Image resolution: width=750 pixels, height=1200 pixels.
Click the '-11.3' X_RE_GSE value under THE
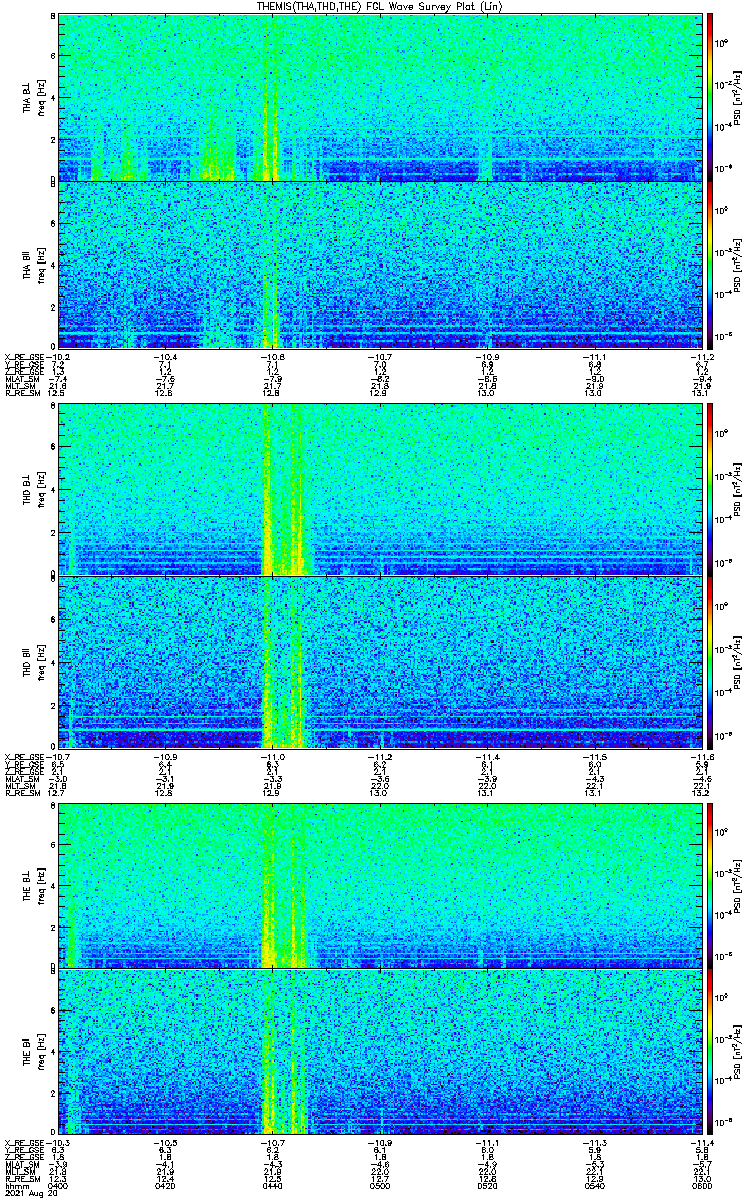(x=594, y=1144)
